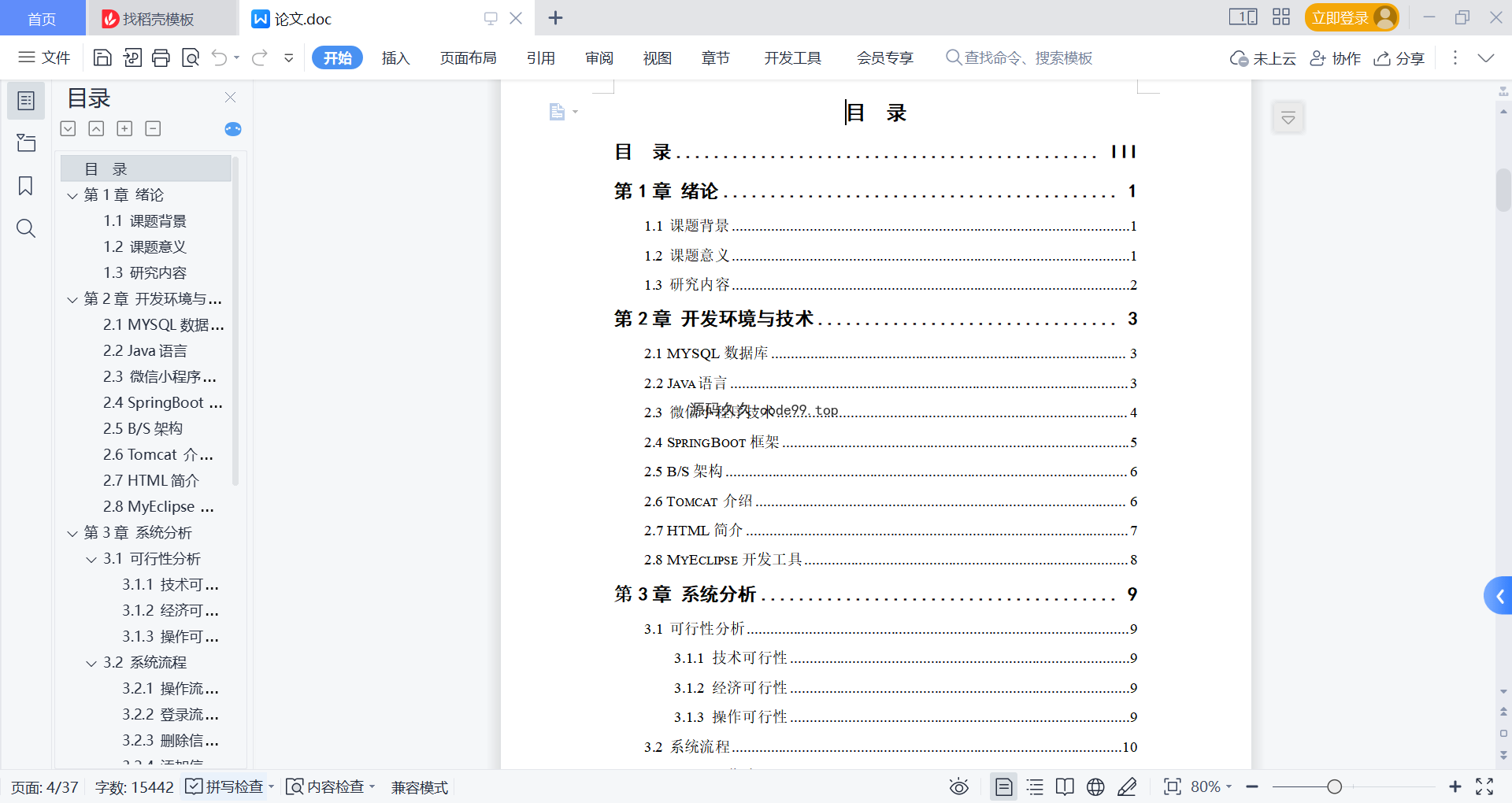This screenshot has width=1512, height=803.
Task: Switch to outline view icon
Action: [x=1035, y=787]
